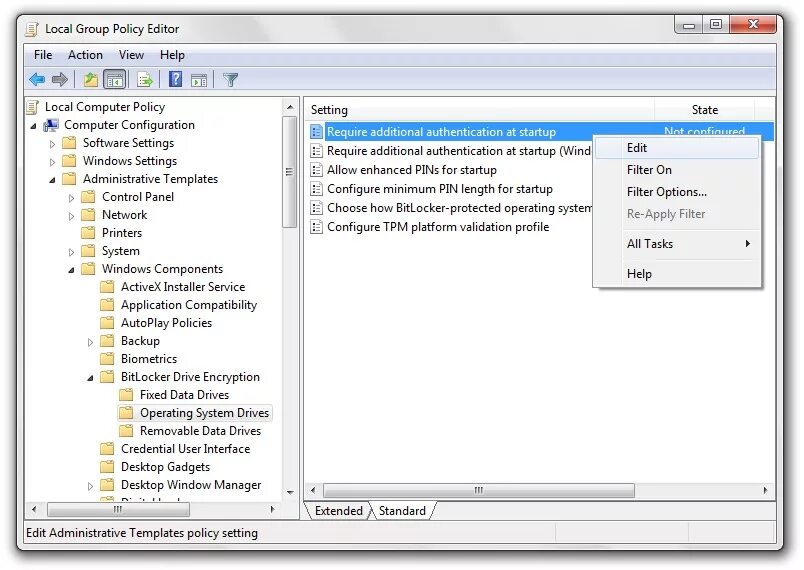Screen dimensions: 804x570
Task: Open the View menu
Action: (x=131, y=55)
